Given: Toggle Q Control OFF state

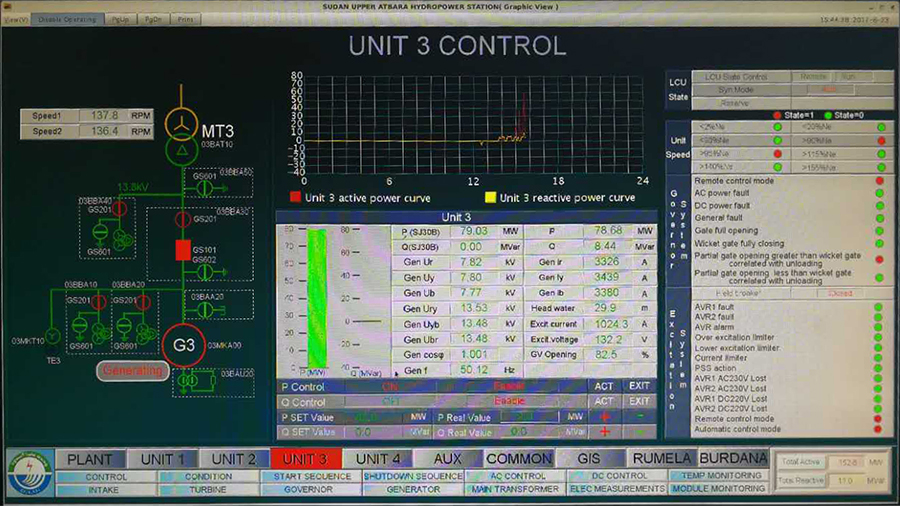Looking at the screenshot, I should [x=390, y=401].
